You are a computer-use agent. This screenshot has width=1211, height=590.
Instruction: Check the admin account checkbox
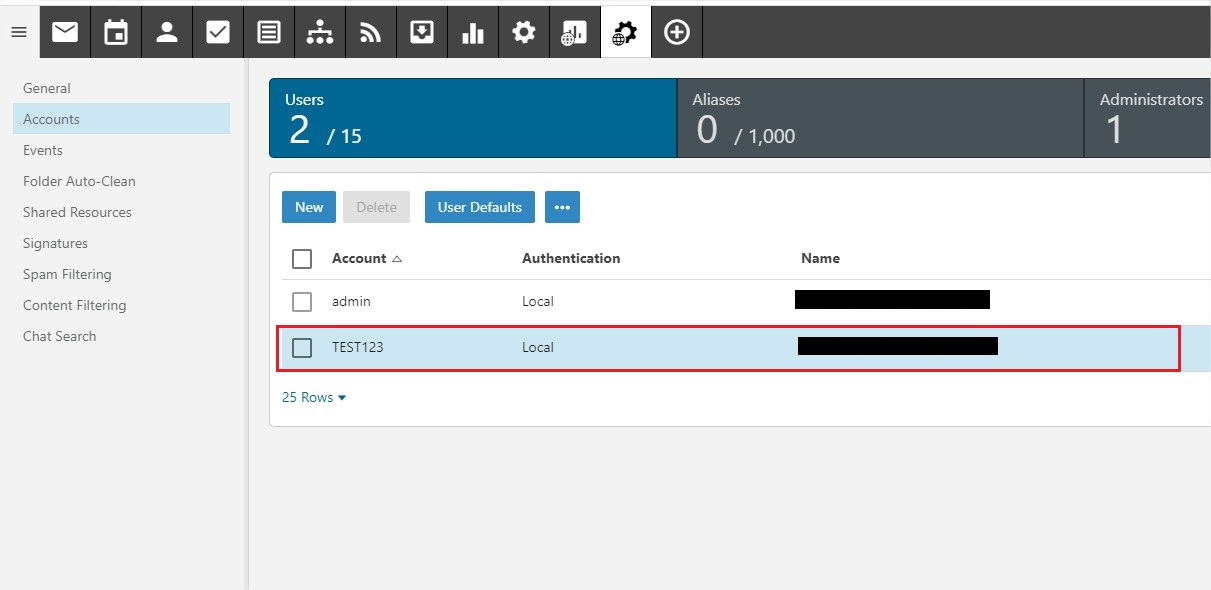(302, 301)
